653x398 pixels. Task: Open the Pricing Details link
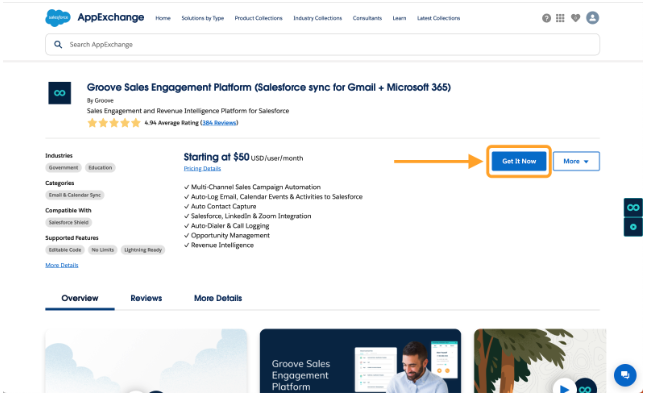(202, 169)
